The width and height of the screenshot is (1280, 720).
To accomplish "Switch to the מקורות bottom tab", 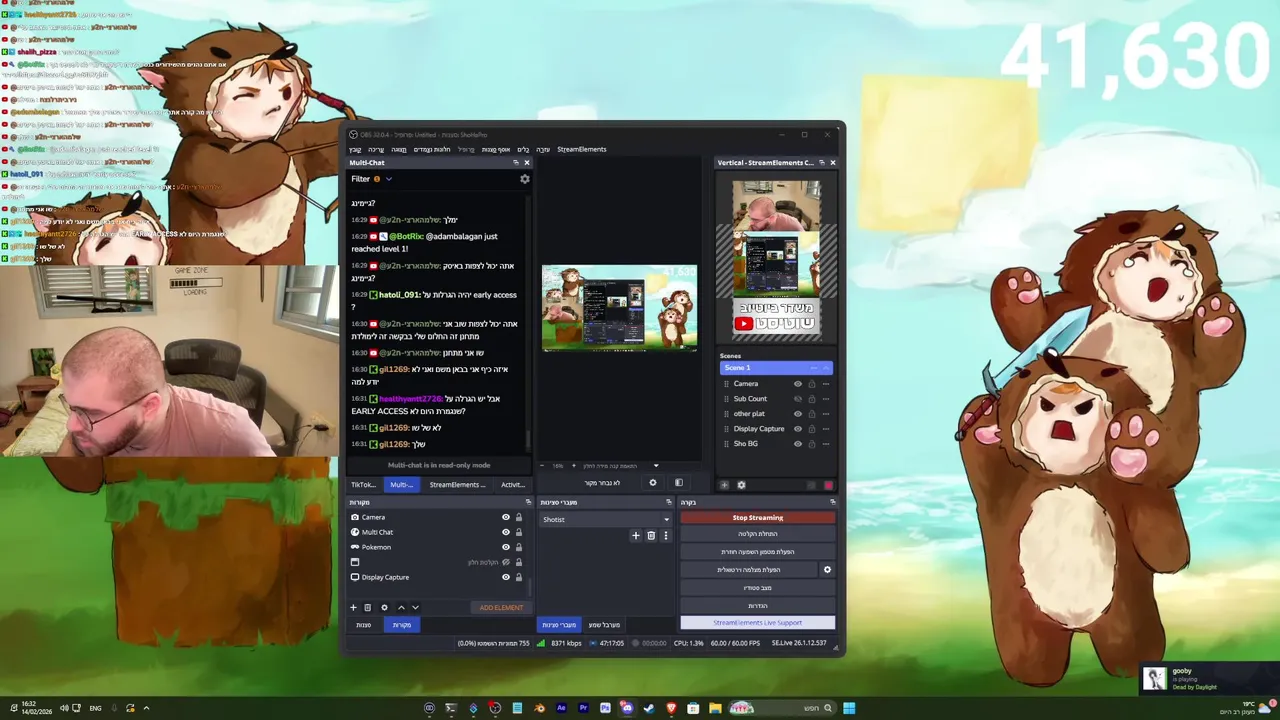I will [x=401, y=625].
